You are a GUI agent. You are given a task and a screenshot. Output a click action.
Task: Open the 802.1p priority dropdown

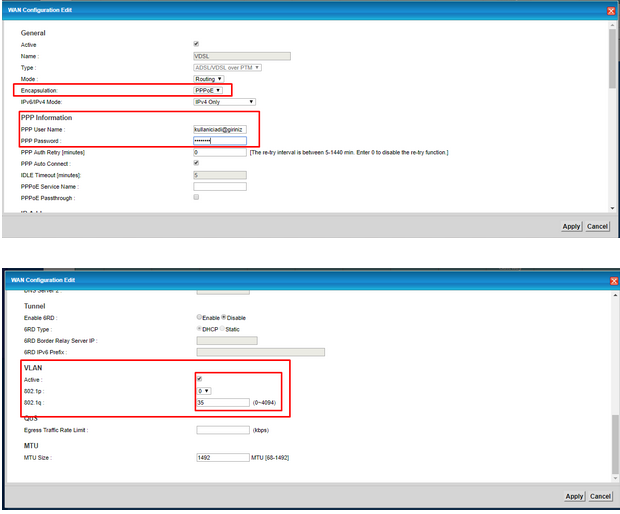coord(204,391)
